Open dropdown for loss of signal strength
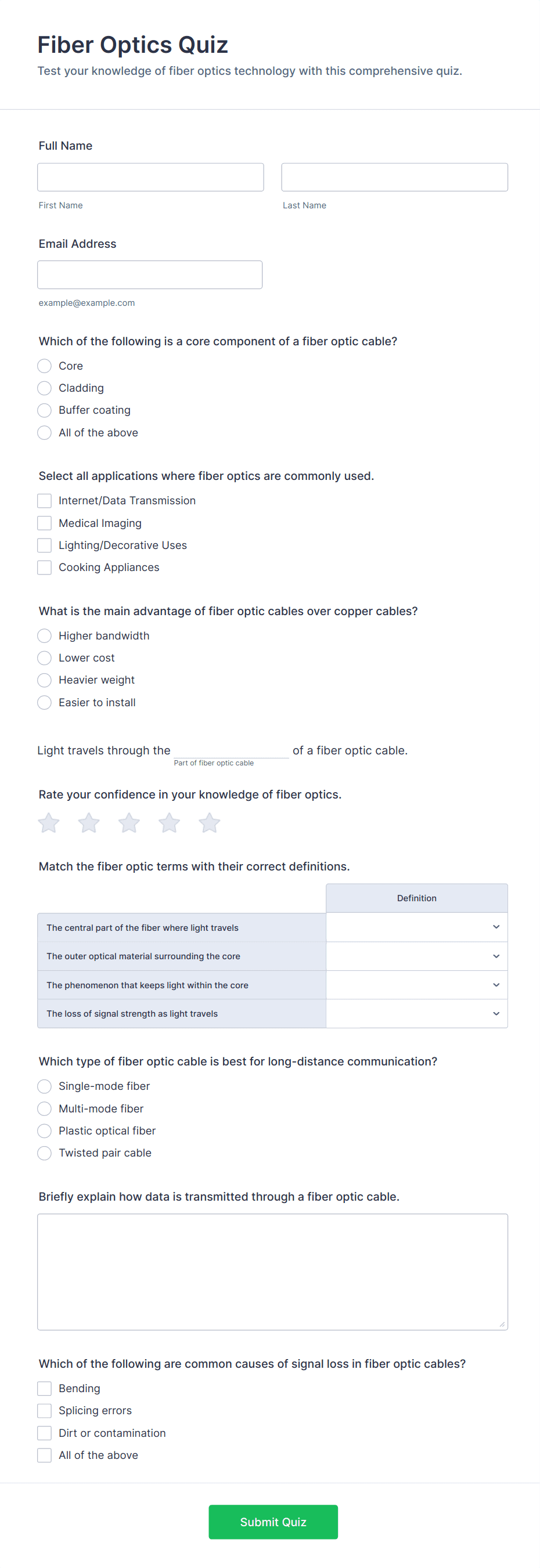540x1568 pixels. (416, 1013)
